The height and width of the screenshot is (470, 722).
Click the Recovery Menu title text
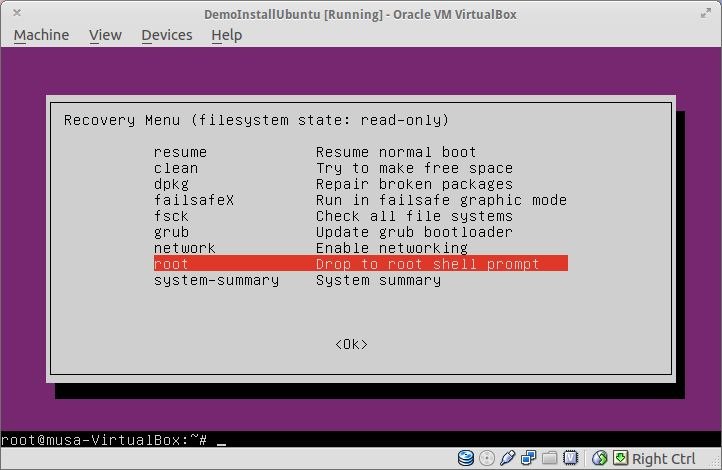256,120
